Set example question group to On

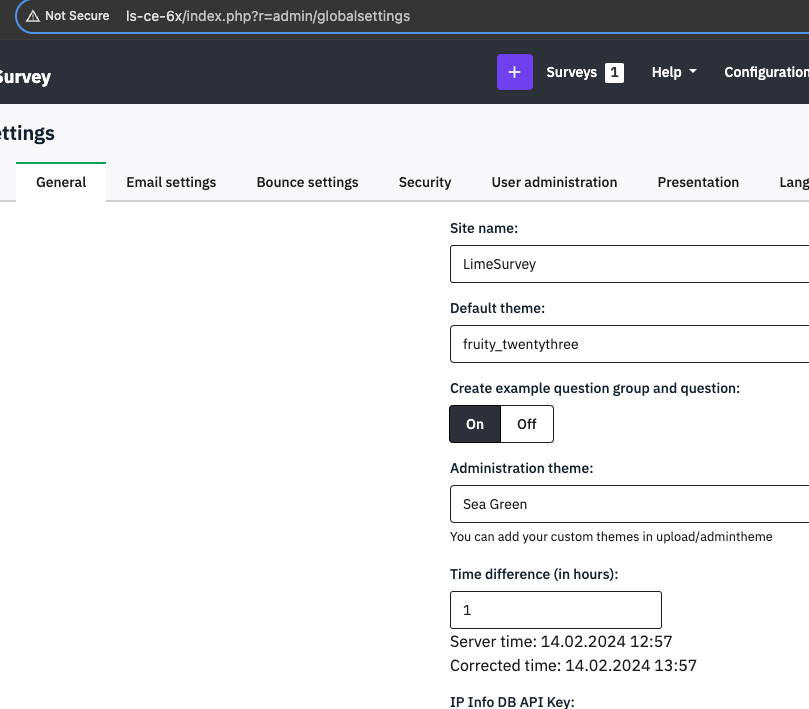pyautogui.click(x=475, y=424)
